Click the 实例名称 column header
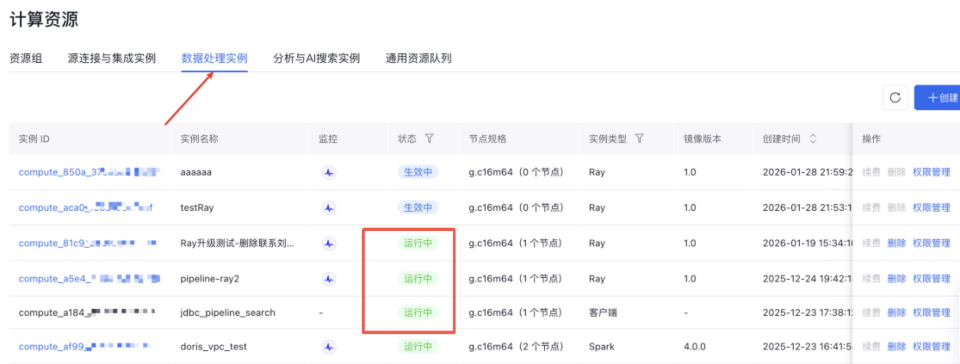 (200, 139)
